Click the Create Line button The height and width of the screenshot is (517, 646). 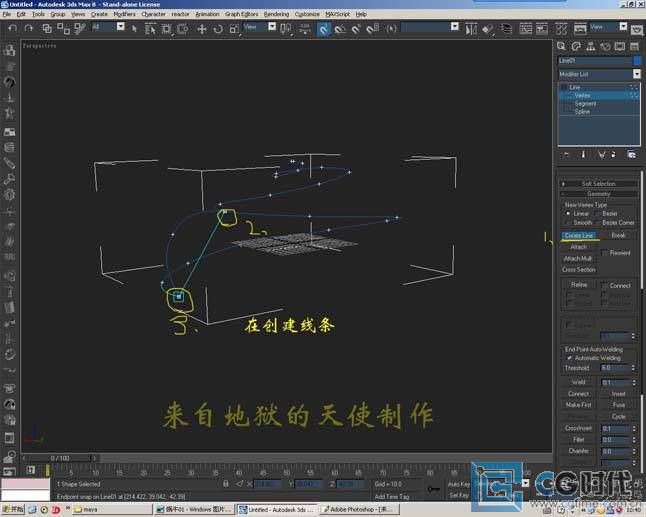click(579, 235)
